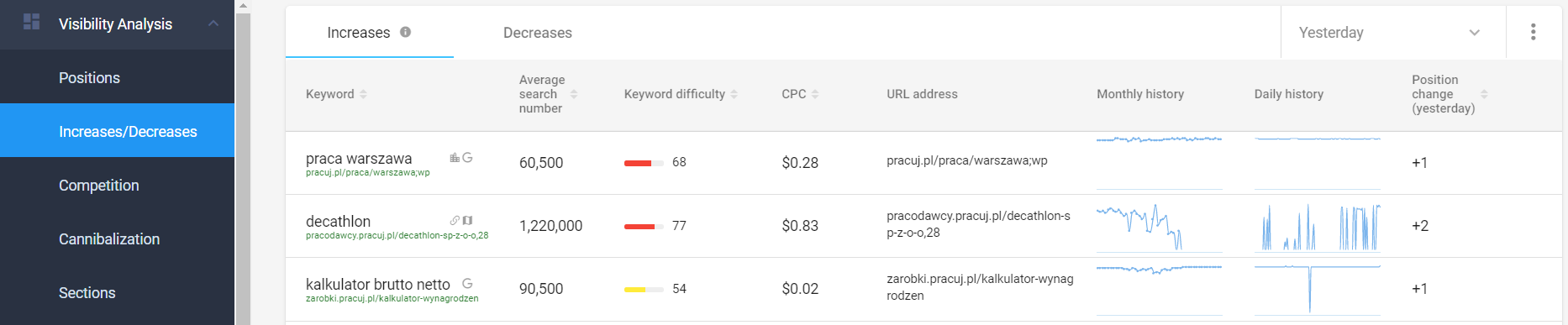Click the city building icon for praca warszawa
This screenshot has height=325, width=1568.
tap(455, 158)
